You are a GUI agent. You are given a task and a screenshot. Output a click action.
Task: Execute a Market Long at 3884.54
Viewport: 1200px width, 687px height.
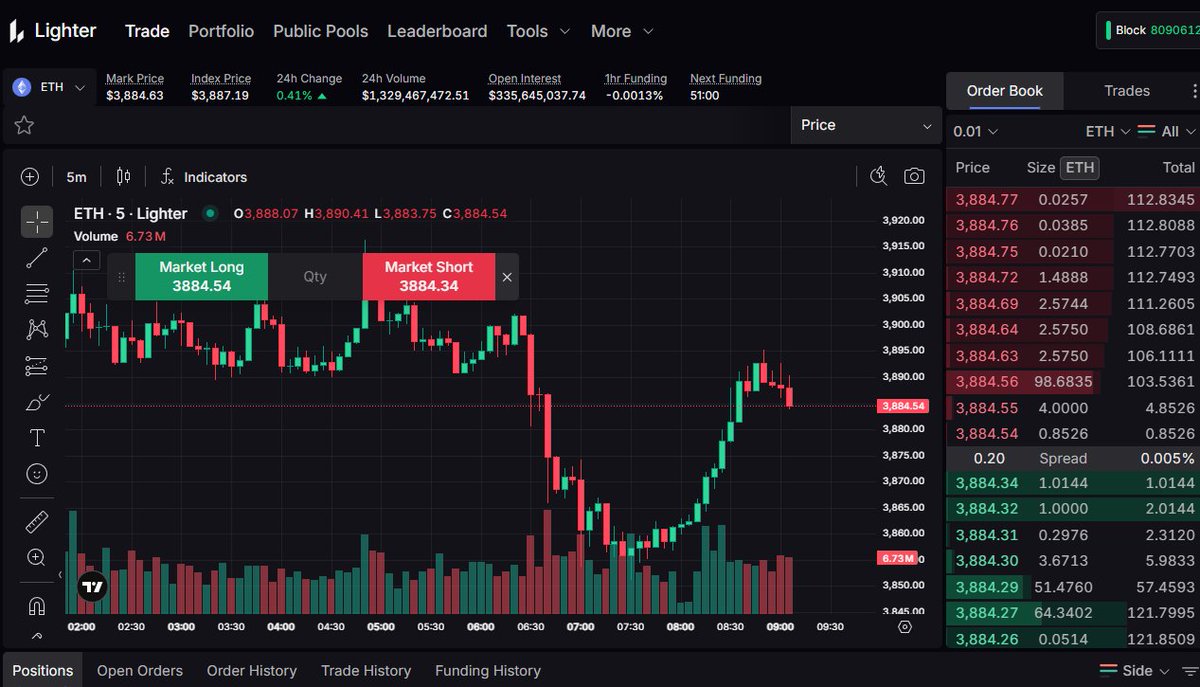point(201,276)
